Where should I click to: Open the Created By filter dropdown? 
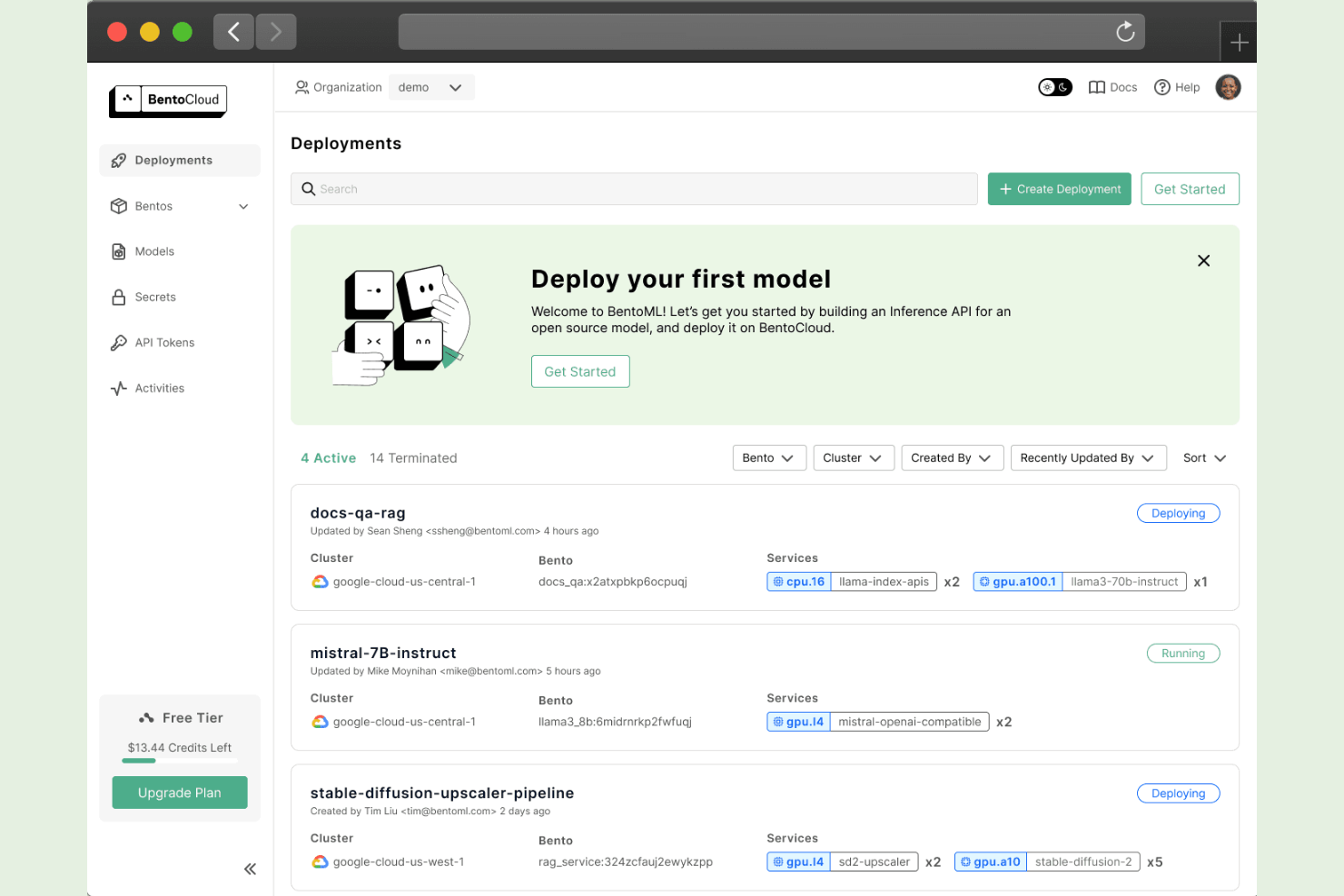953,458
